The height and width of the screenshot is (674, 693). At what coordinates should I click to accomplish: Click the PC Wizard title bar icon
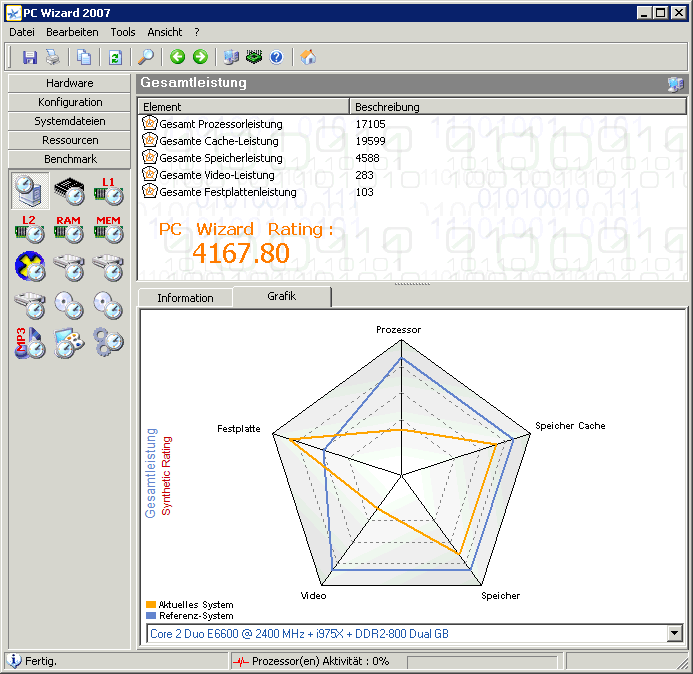(13, 13)
